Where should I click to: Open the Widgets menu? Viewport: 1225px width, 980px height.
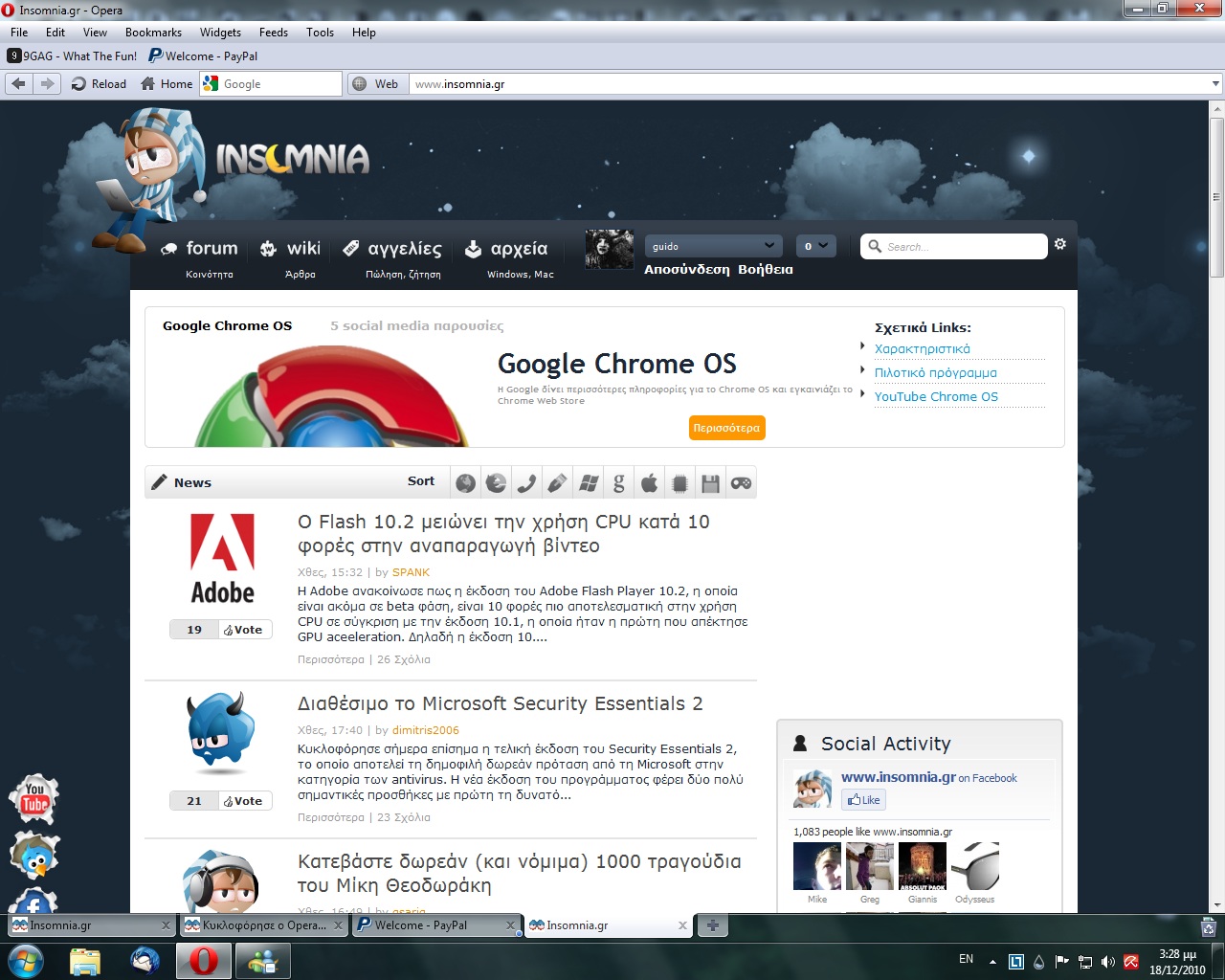pyautogui.click(x=220, y=33)
